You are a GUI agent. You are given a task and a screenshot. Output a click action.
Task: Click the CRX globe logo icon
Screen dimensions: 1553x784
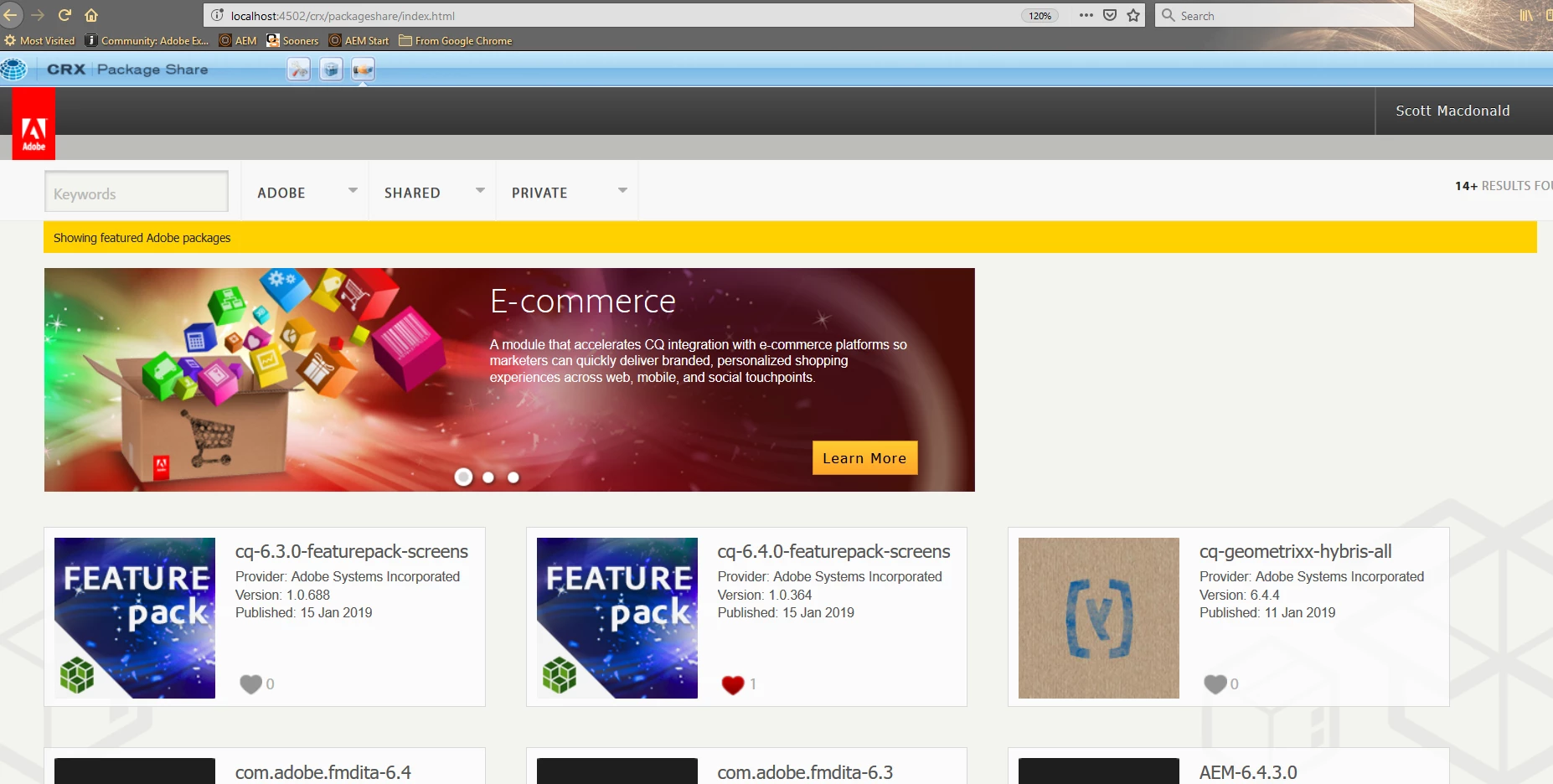point(13,70)
